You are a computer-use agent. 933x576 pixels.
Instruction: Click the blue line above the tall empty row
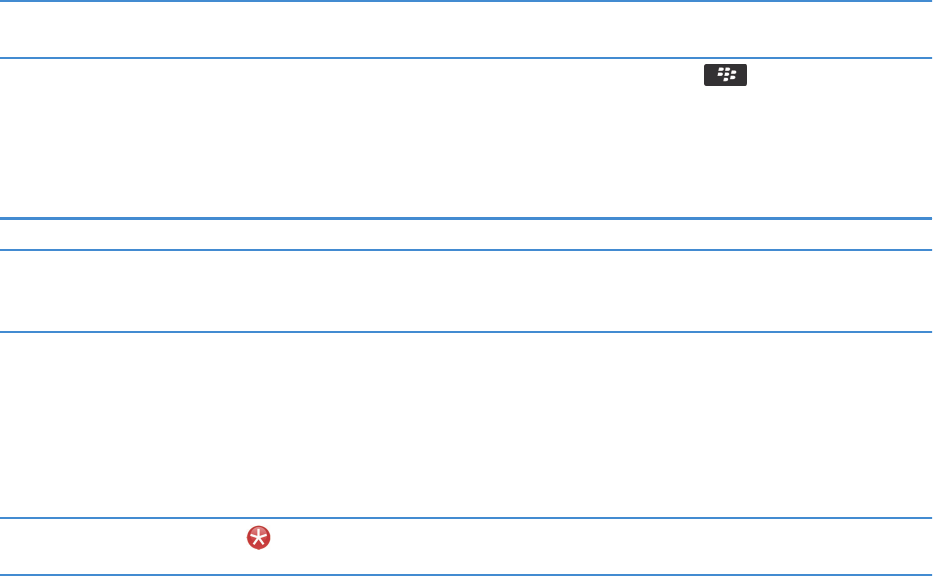(466, 332)
